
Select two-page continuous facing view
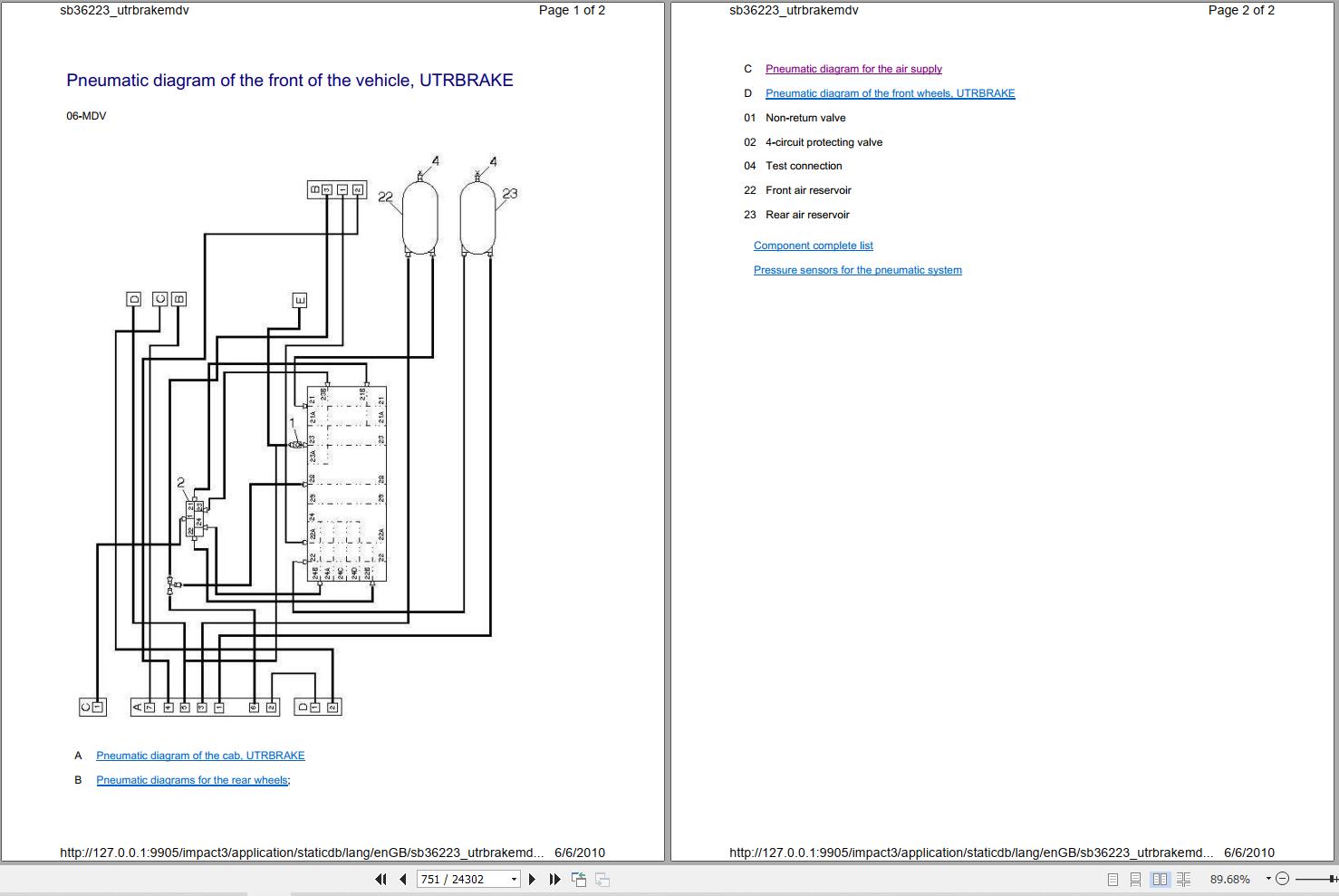tap(1183, 879)
